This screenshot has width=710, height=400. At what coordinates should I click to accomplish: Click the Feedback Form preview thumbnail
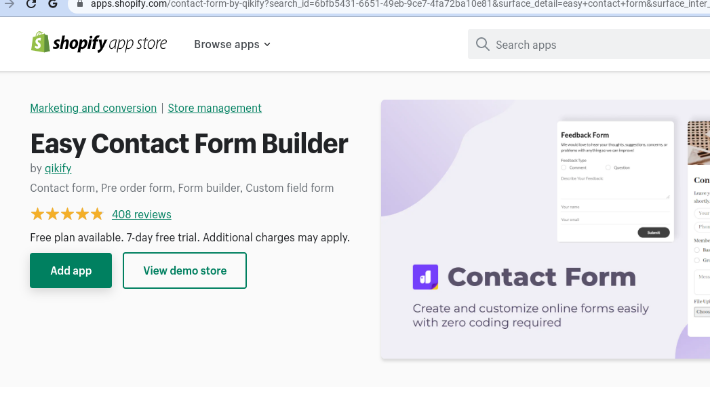615,181
